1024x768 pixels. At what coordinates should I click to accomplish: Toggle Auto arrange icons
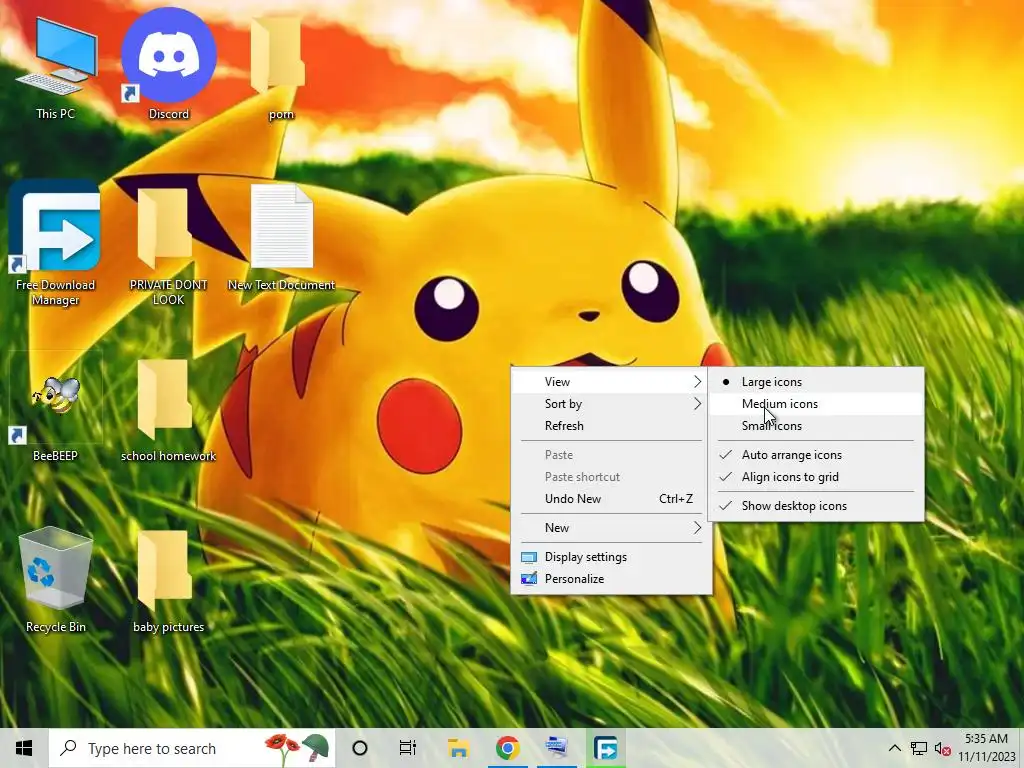(x=816, y=455)
